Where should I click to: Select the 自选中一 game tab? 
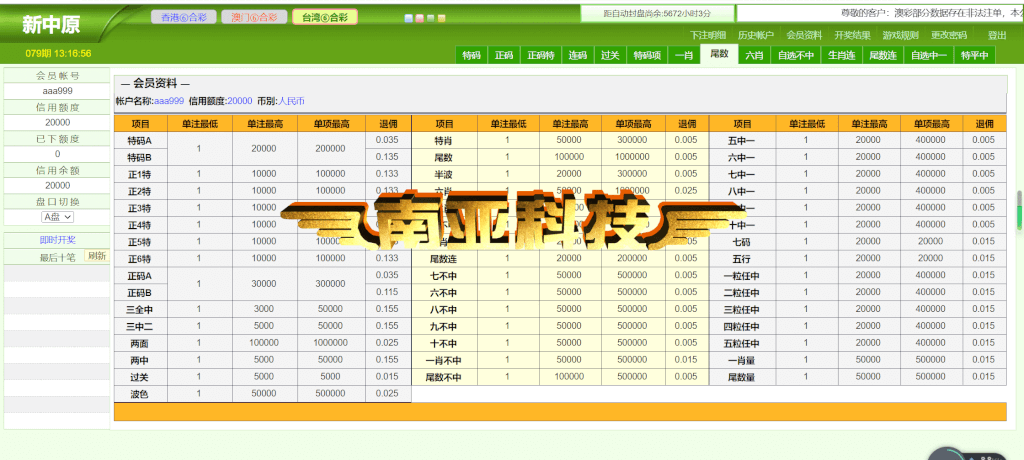click(x=929, y=56)
